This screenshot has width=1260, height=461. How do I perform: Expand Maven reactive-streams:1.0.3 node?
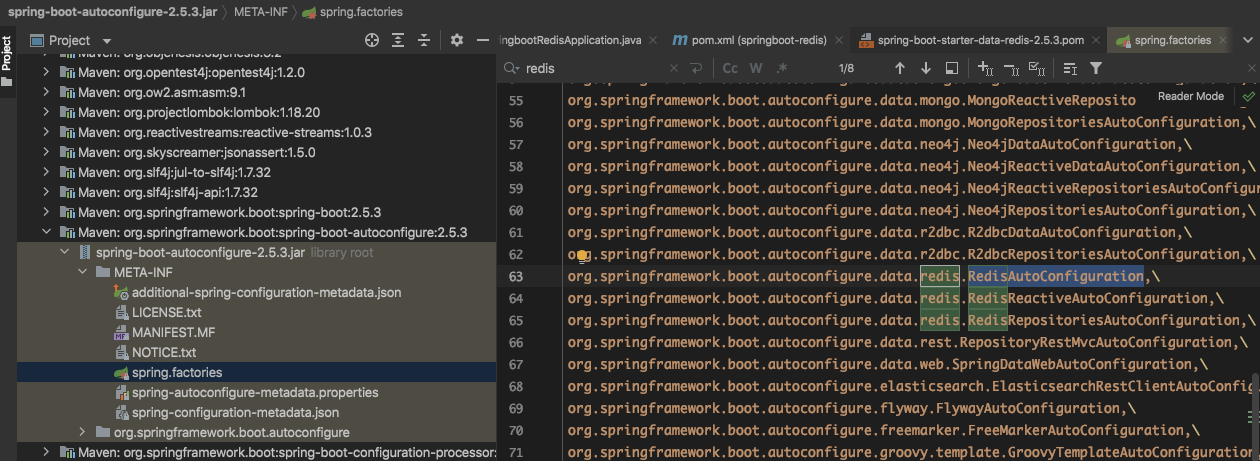46,132
